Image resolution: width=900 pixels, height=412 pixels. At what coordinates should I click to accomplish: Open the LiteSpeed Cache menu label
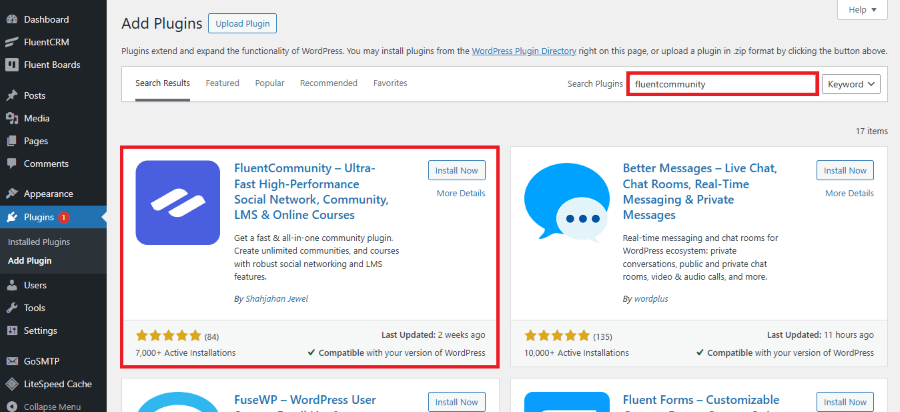pos(58,384)
